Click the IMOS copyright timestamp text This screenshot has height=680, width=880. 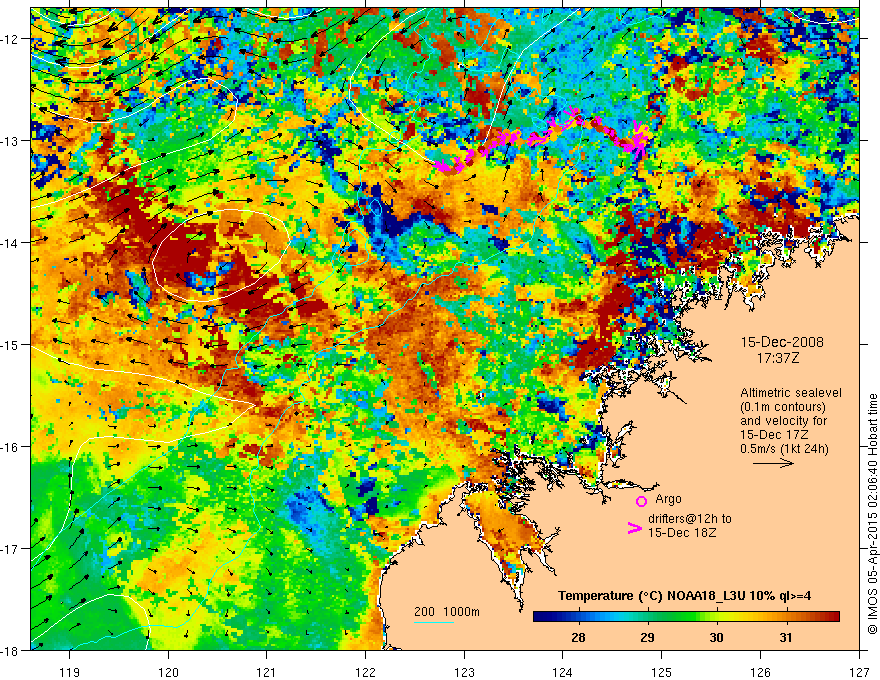click(873, 514)
